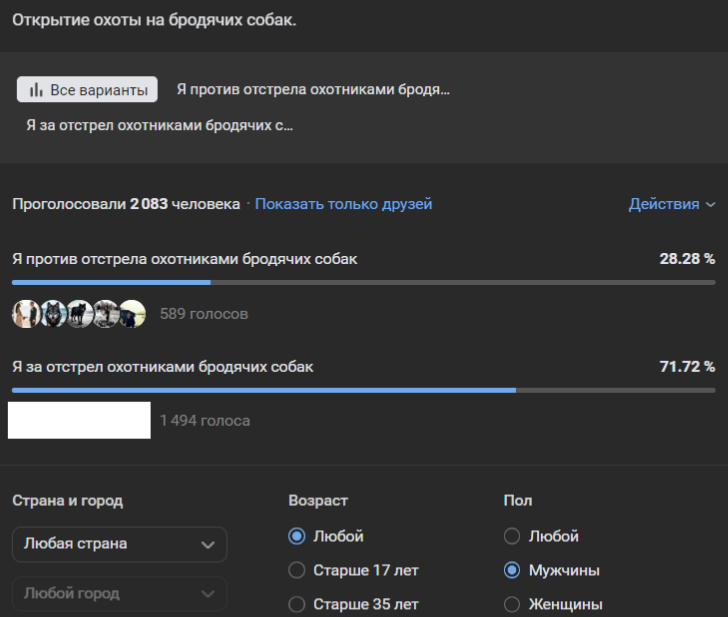Select age radio 'Старше 35 лет'
Viewport: 728px width, 617px height.
pos(297,604)
